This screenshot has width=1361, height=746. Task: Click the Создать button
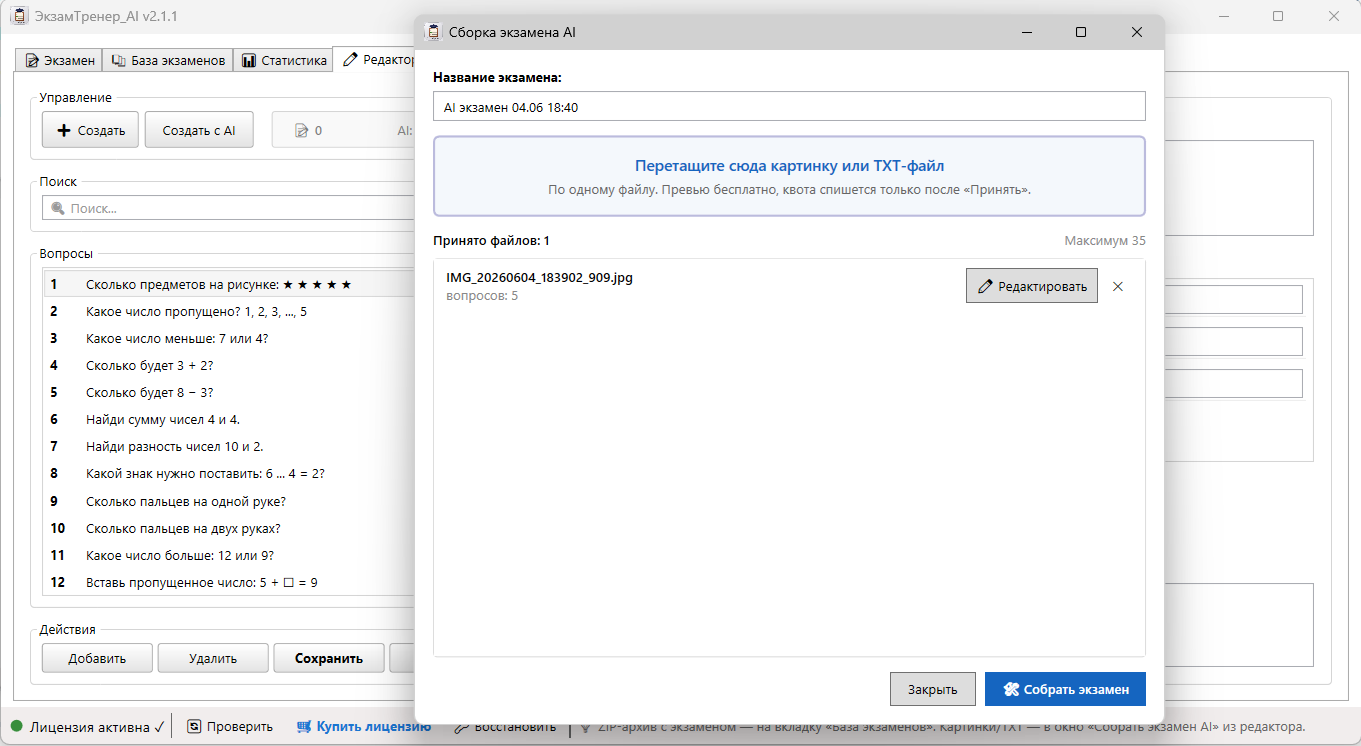point(90,130)
